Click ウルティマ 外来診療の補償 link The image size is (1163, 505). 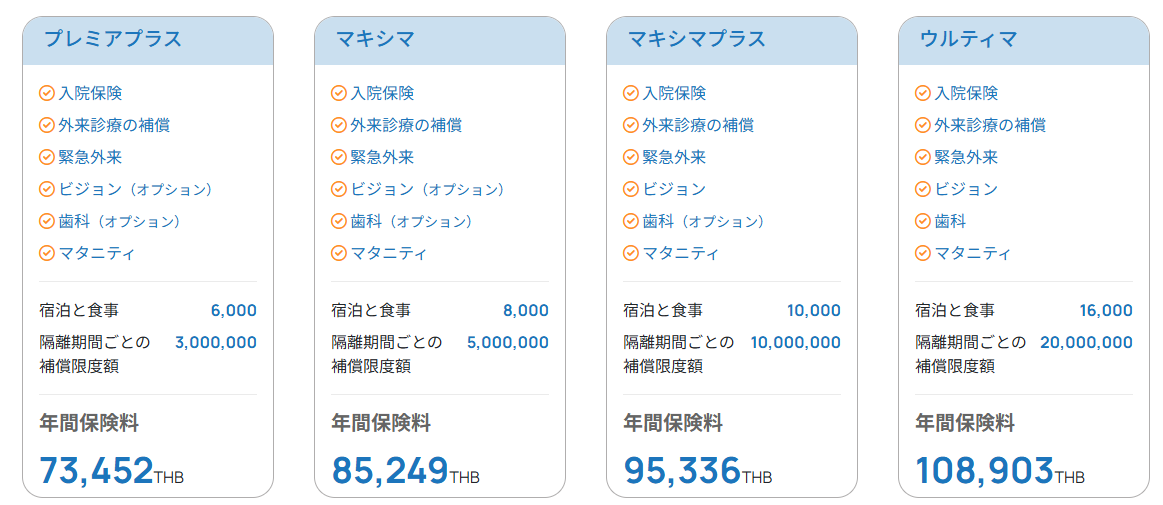tap(990, 125)
